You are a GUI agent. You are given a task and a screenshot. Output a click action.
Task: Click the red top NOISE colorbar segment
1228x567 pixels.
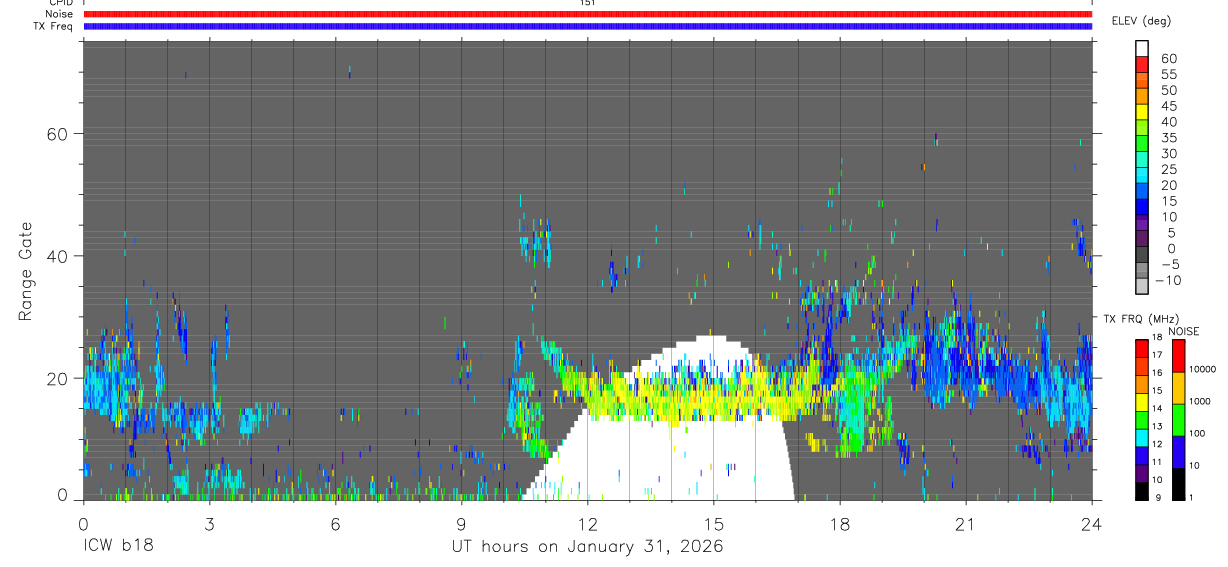click(1178, 355)
